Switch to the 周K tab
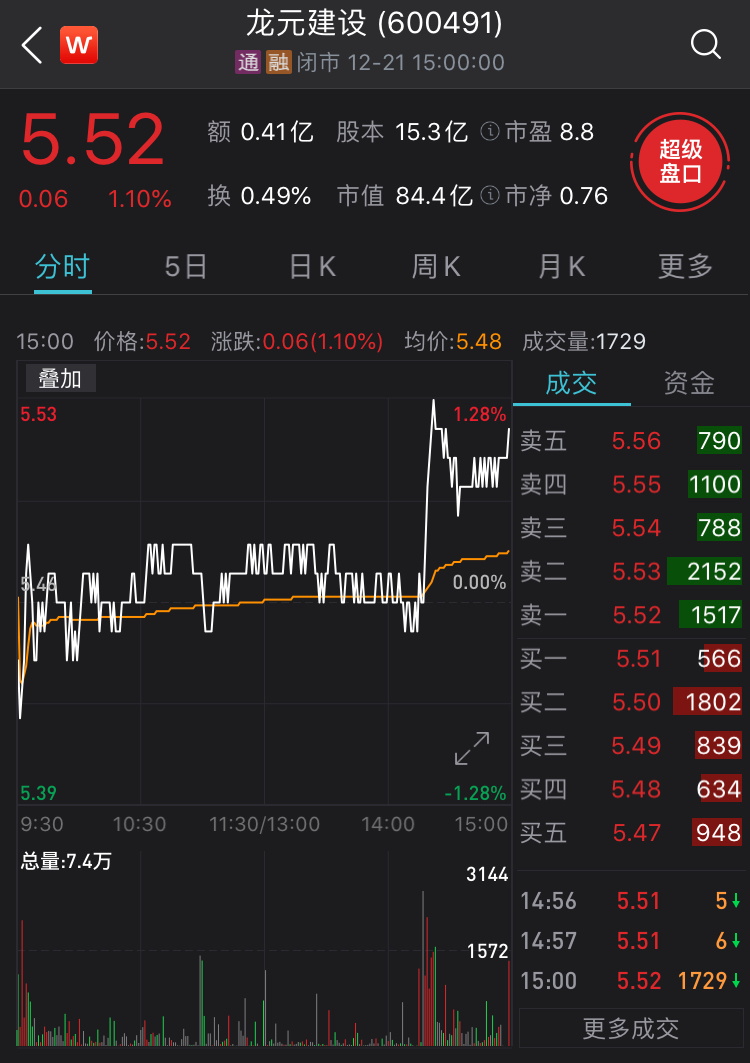Screen dimensions: 750x1063 [436, 266]
